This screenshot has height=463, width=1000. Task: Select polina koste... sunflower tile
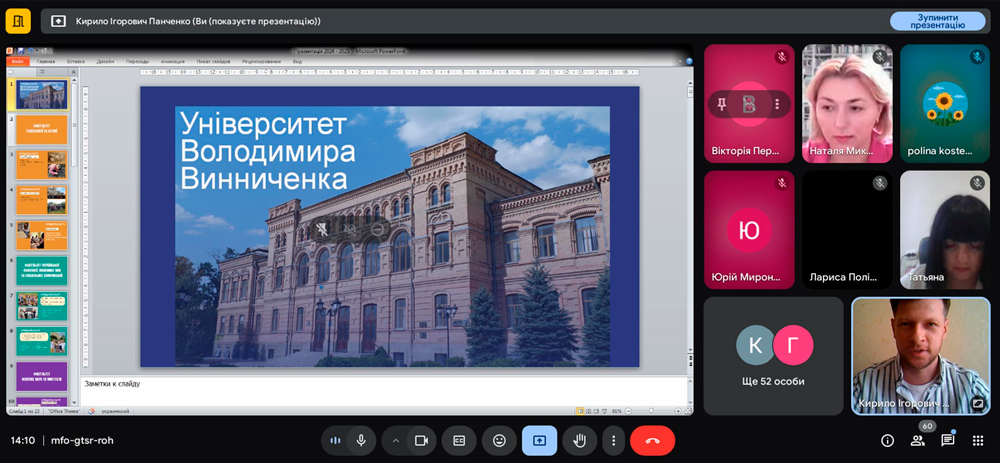coord(945,103)
